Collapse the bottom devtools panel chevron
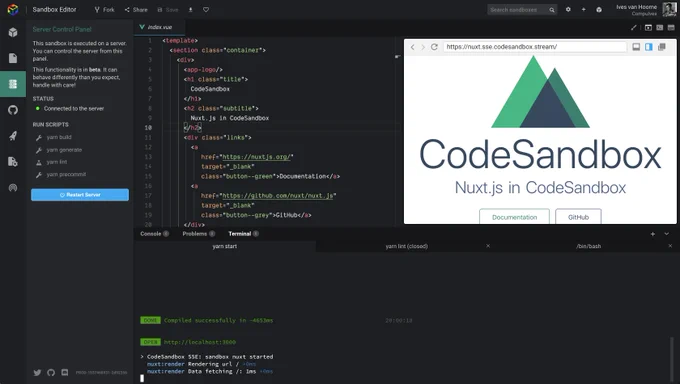Viewport: 680px width, 384px height. [667, 234]
